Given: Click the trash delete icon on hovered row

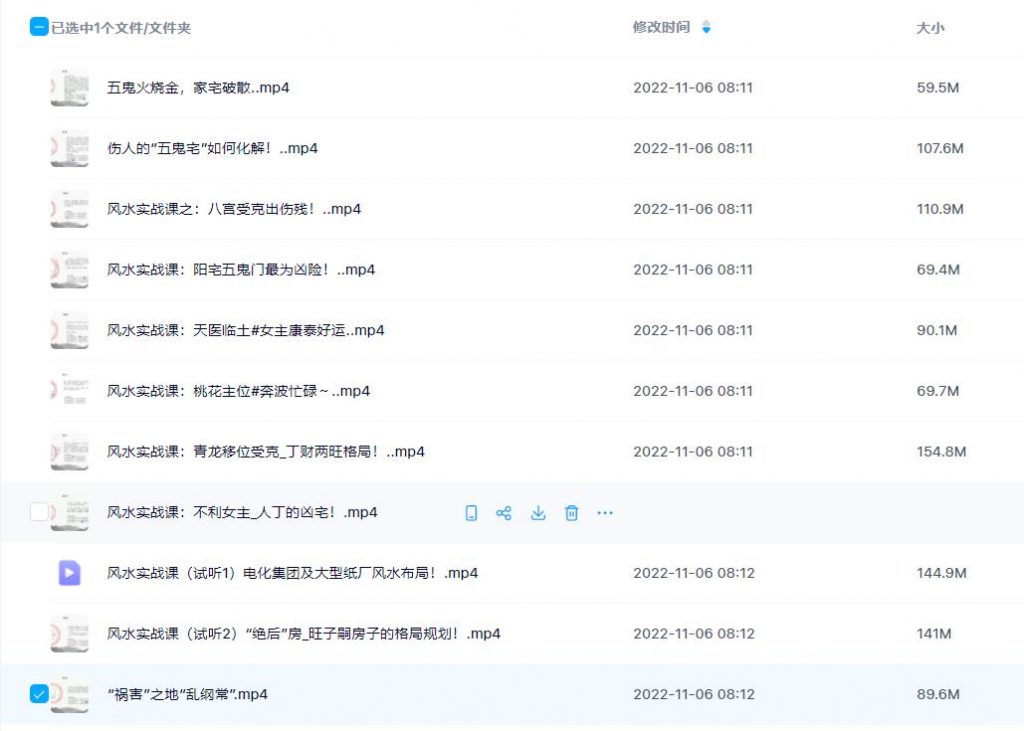Looking at the screenshot, I should (571, 513).
